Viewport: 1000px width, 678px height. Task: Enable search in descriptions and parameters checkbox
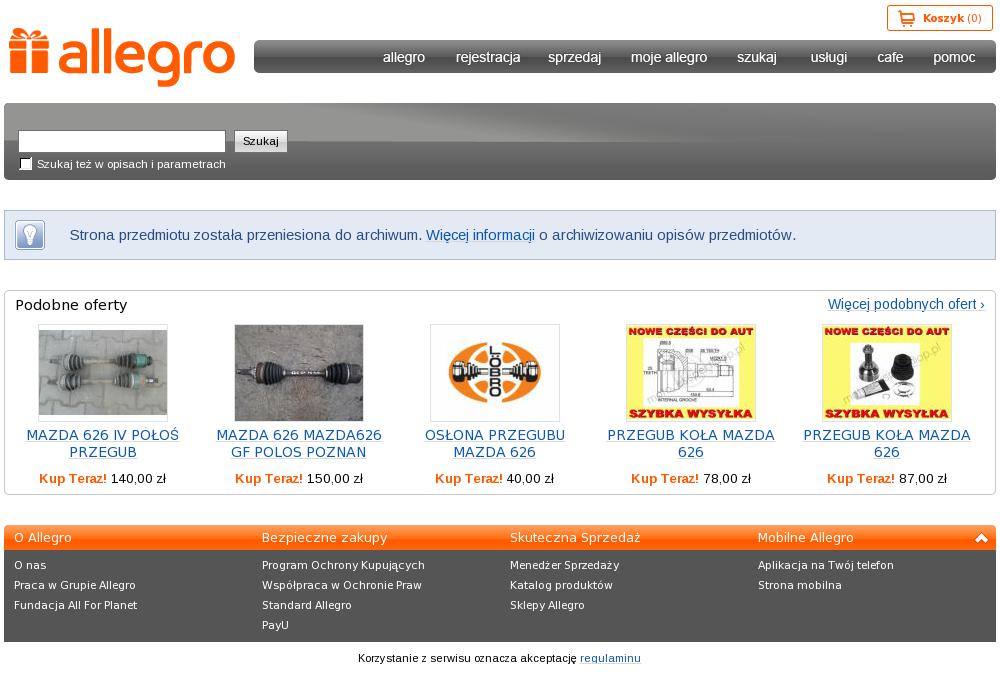tap(26, 164)
